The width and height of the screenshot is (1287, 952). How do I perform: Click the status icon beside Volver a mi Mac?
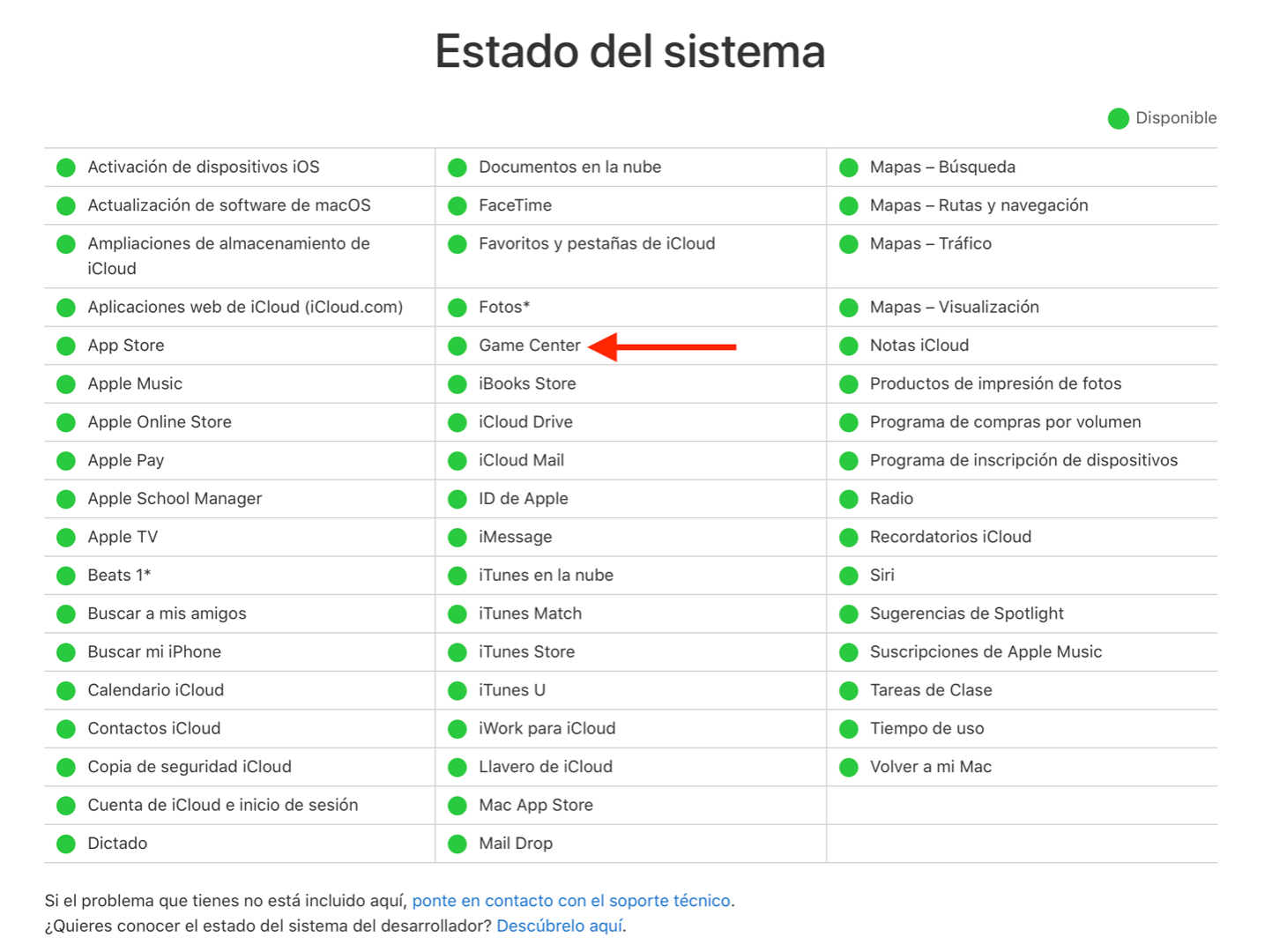point(848,768)
